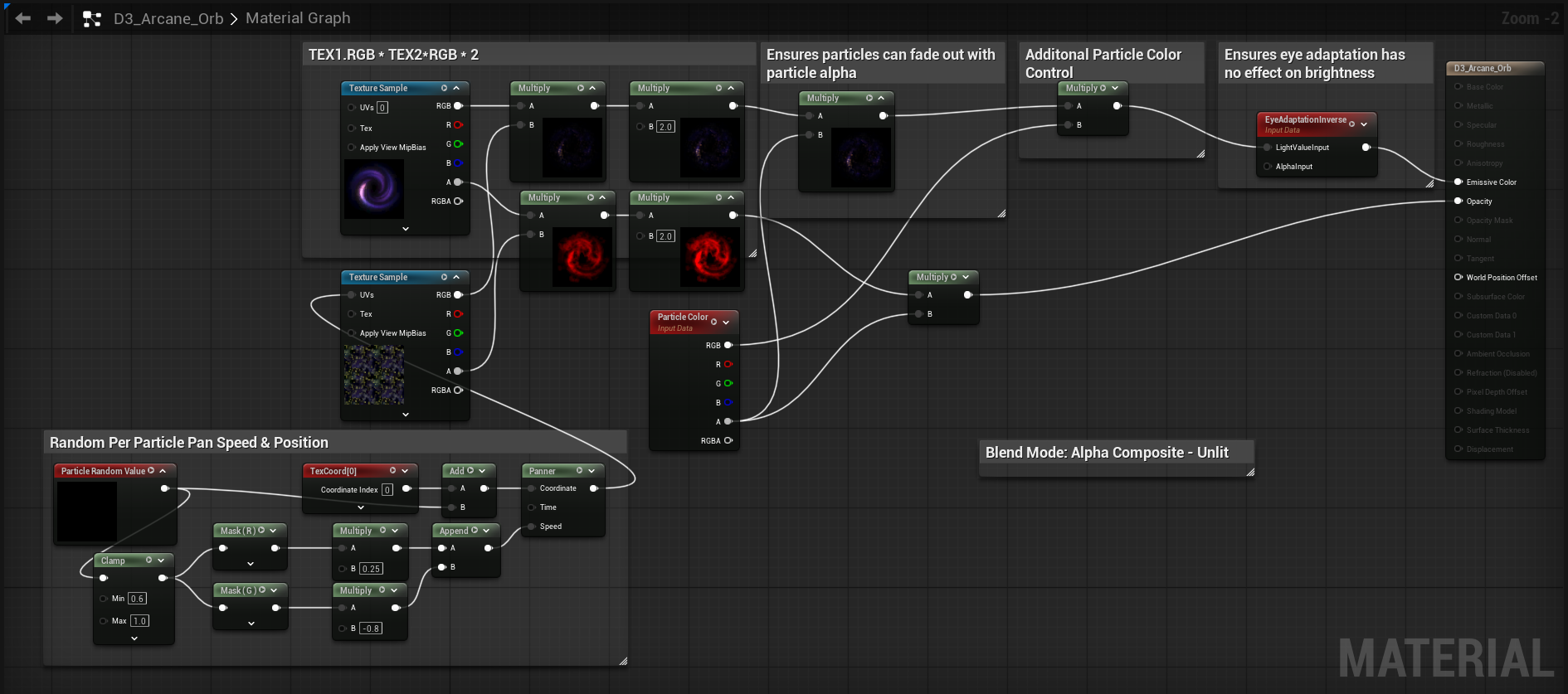Click the back navigation arrow
Screen dimensions: 1568x694
(x=22, y=18)
